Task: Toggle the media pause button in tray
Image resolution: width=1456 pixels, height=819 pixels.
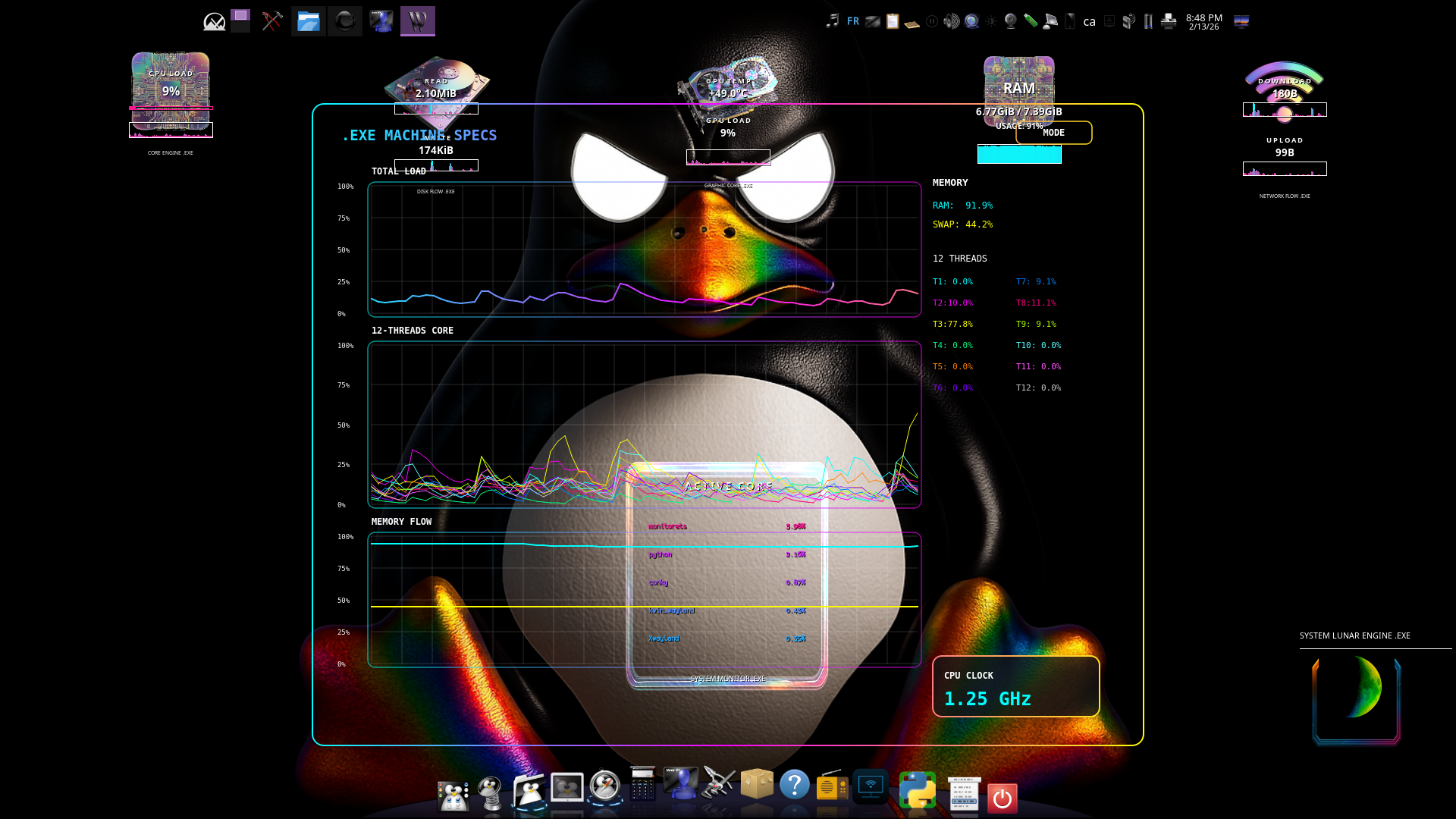Action: pos(931,21)
